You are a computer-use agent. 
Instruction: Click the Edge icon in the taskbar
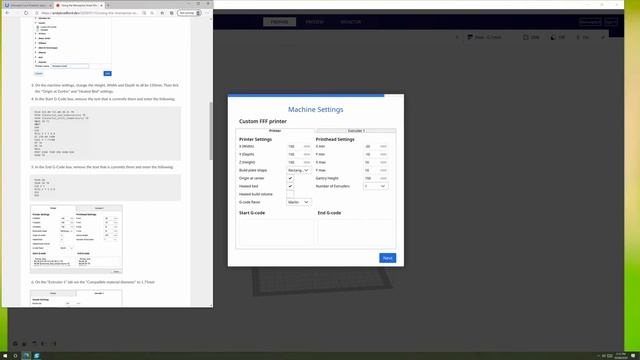pos(27,356)
